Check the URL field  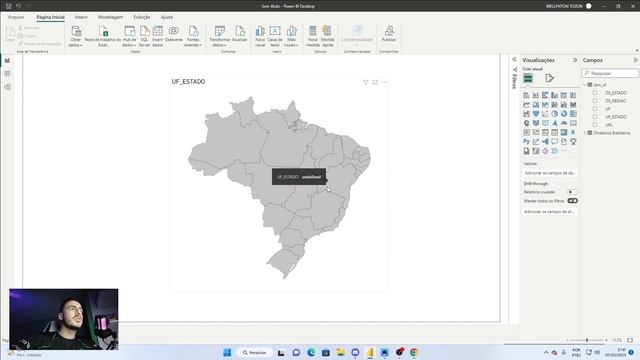point(595,124)
